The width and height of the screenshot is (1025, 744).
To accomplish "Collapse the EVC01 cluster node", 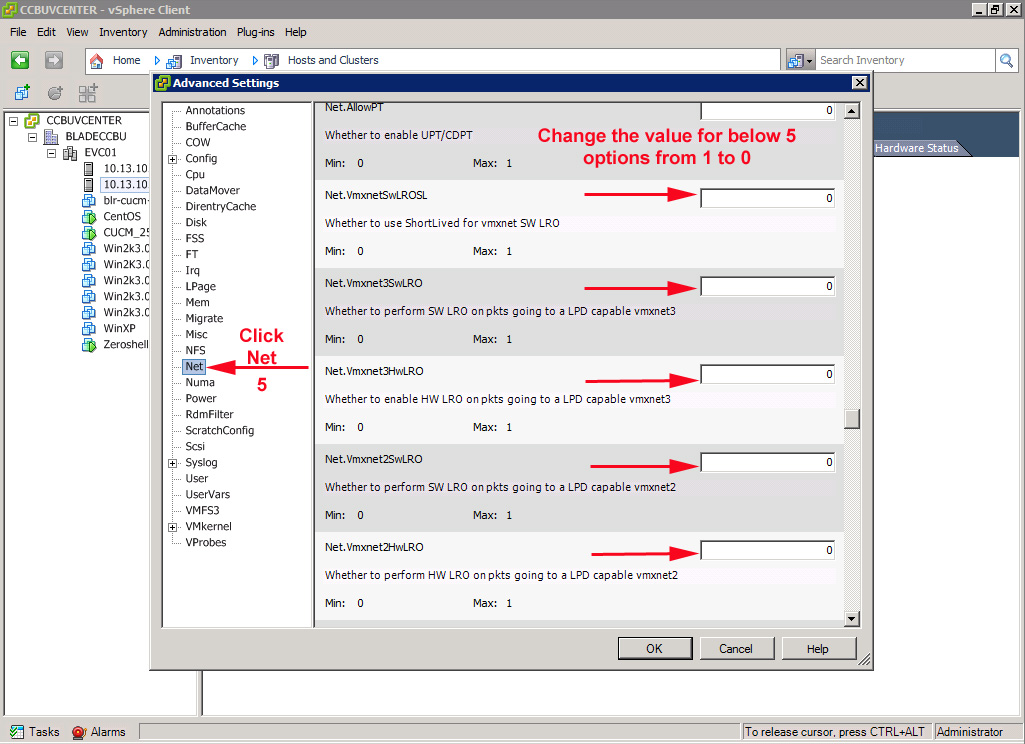I will coord(51,154).
